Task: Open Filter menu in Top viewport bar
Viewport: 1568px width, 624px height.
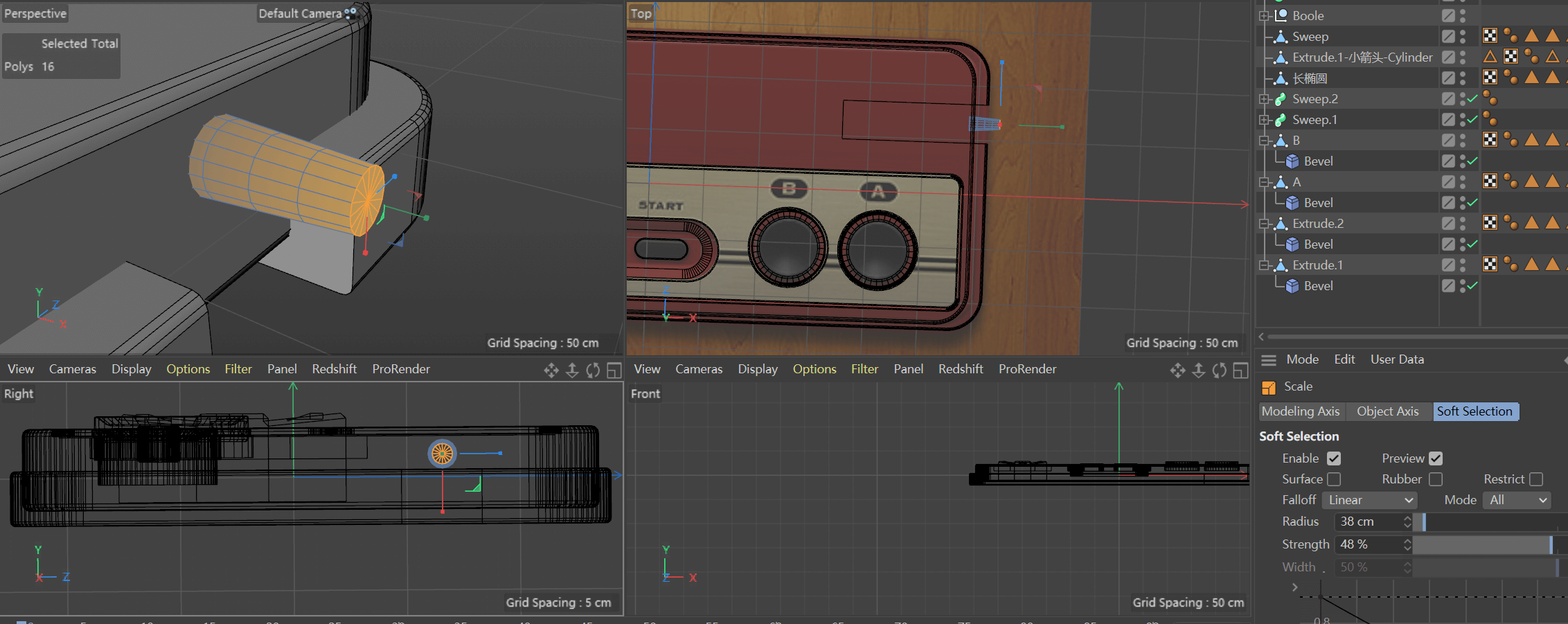Action: [864, 369]
